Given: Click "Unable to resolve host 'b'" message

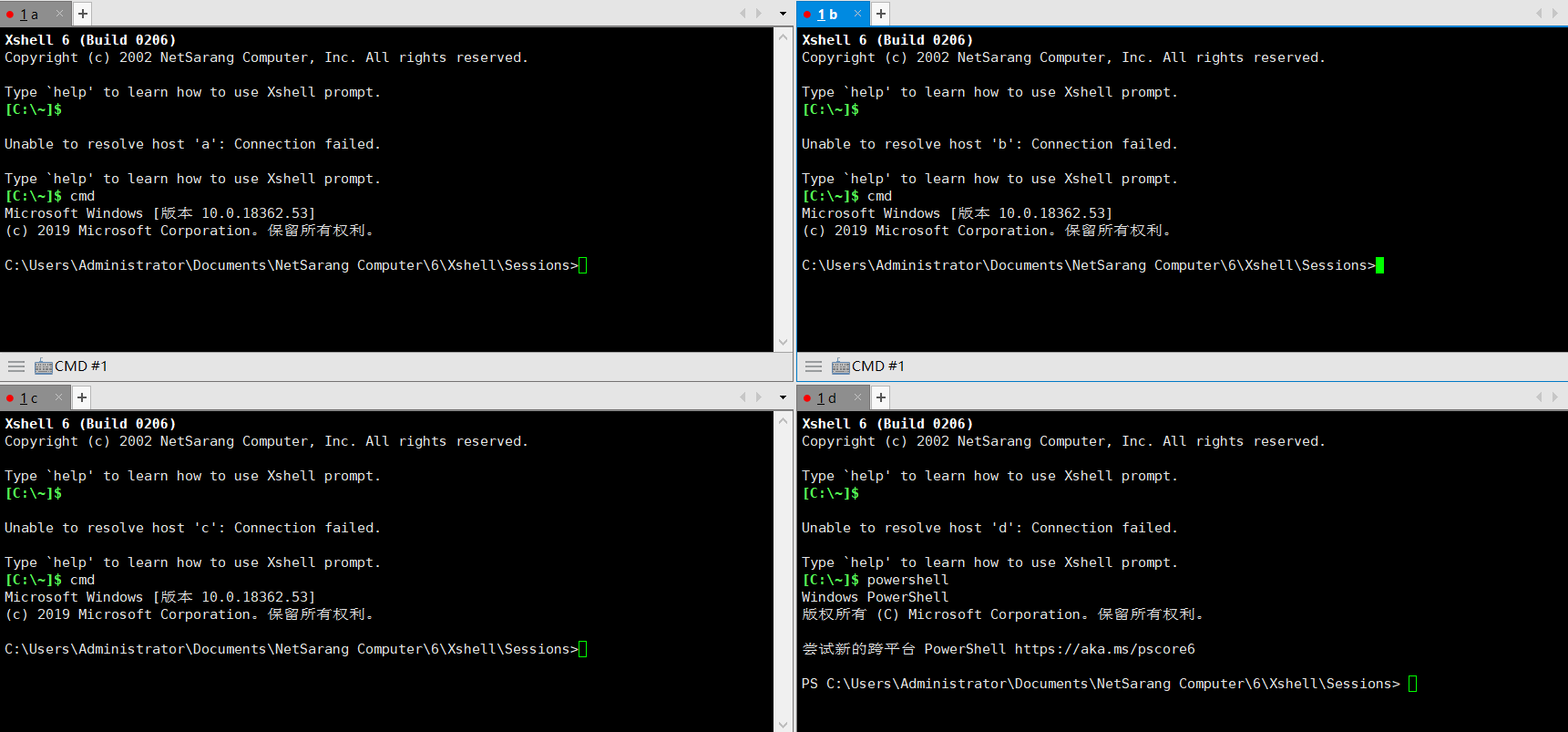Looking at the screenshot, I should (989, 144).
